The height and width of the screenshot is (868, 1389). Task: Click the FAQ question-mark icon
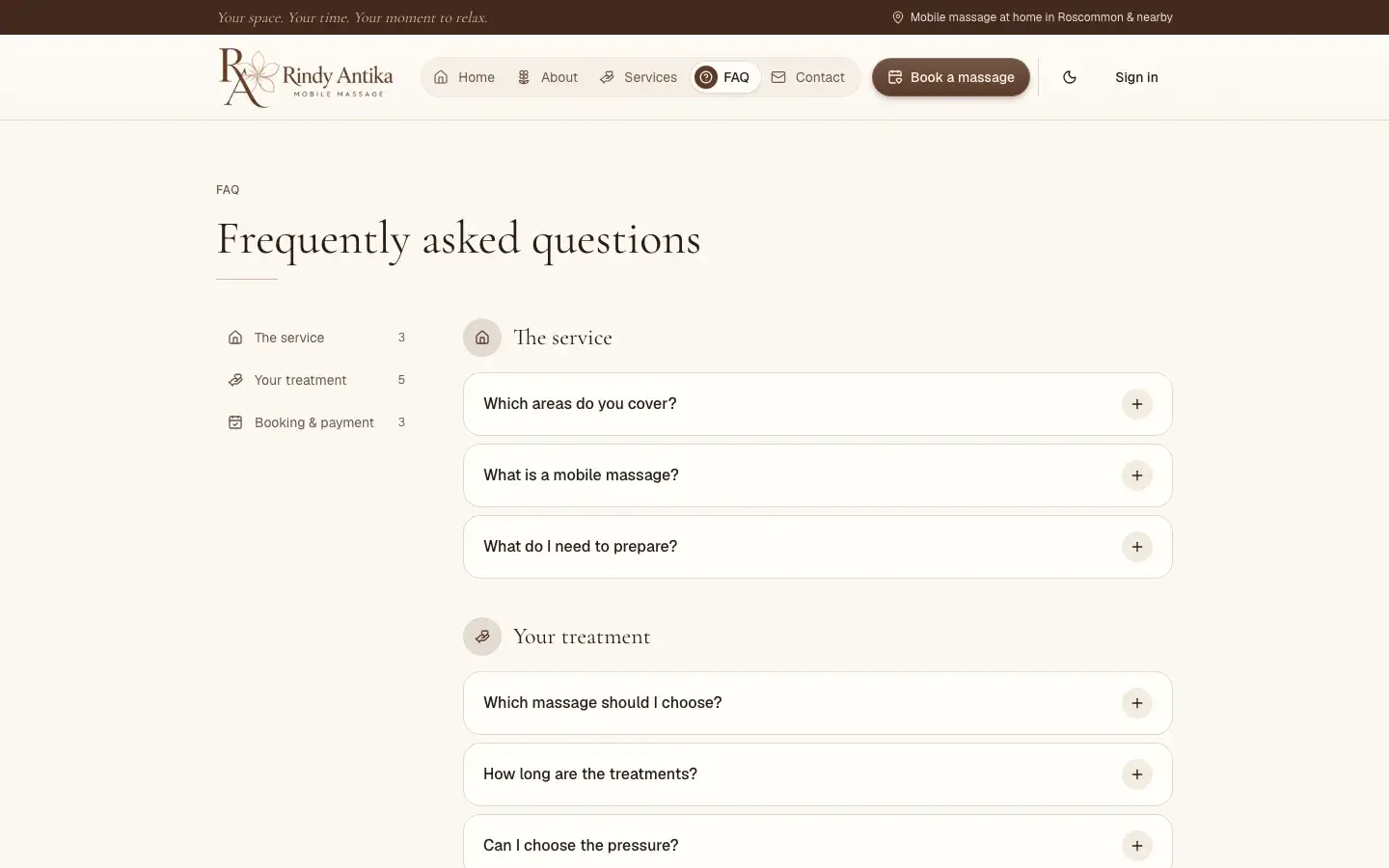click(x=706, y=77)
